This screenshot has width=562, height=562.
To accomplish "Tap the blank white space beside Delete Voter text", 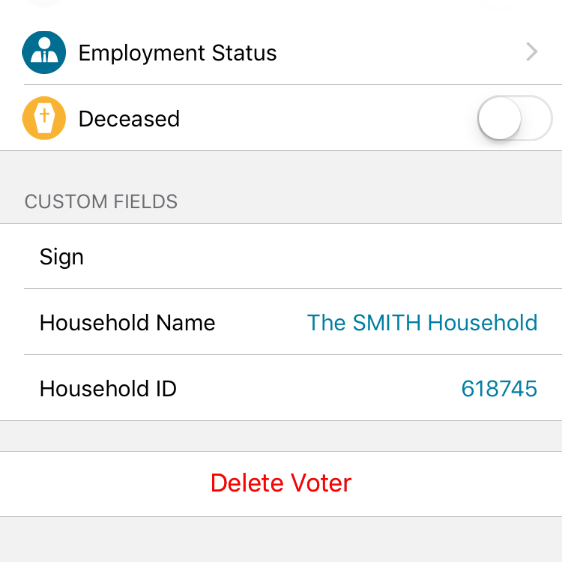I will [455, 484].
